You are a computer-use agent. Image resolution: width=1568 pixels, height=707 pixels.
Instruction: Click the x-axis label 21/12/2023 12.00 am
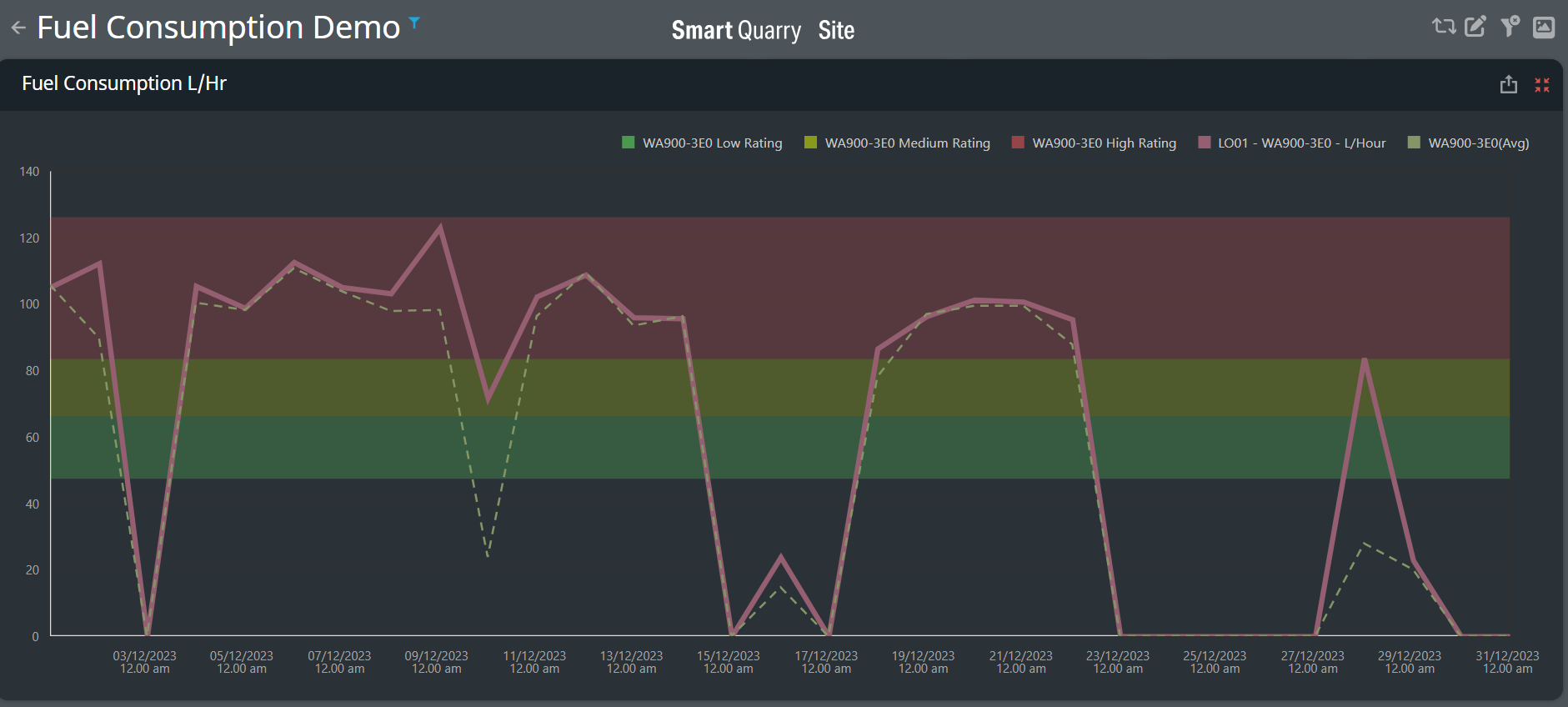(x=1021, y=662)
